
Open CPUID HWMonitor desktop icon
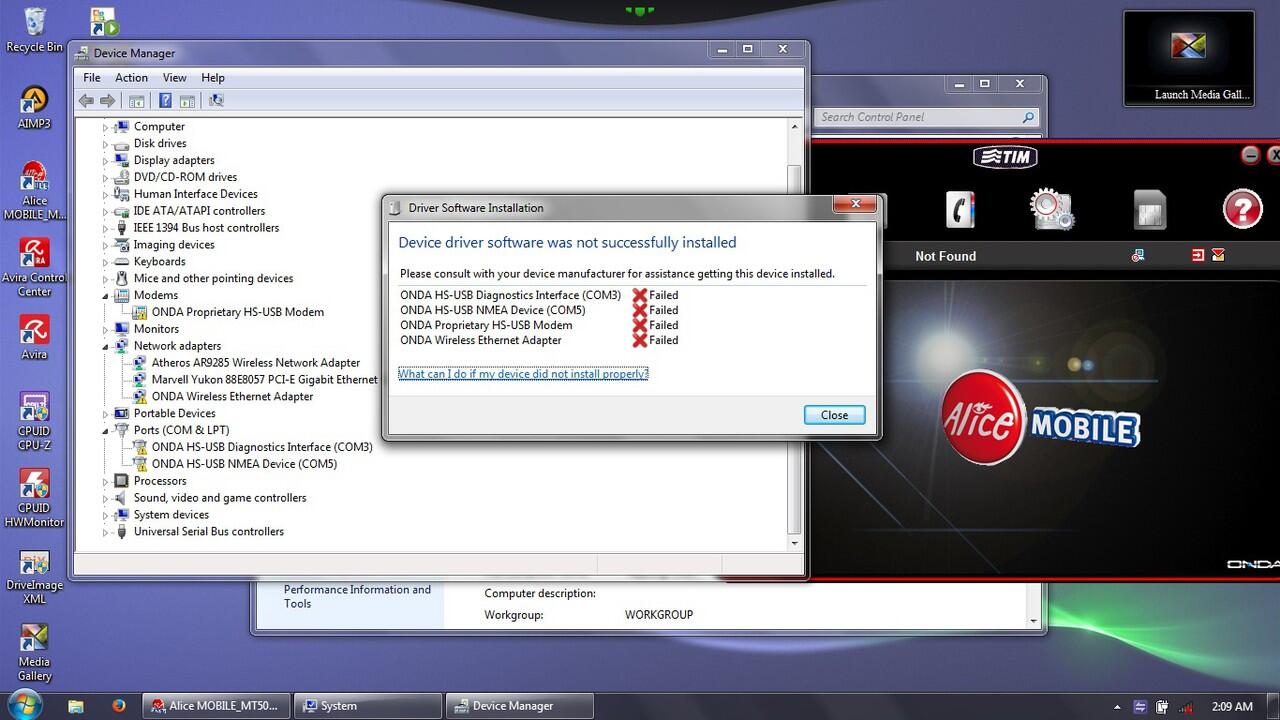[34, 498]
